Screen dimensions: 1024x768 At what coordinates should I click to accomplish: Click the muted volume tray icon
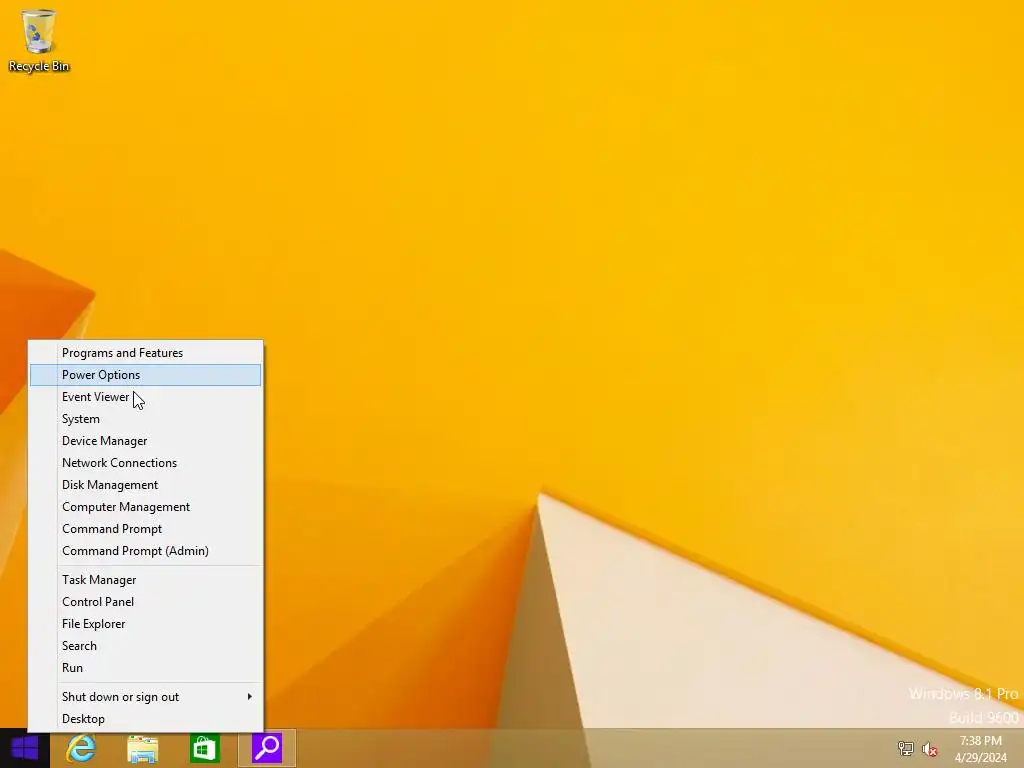click(x=929, y=748)
